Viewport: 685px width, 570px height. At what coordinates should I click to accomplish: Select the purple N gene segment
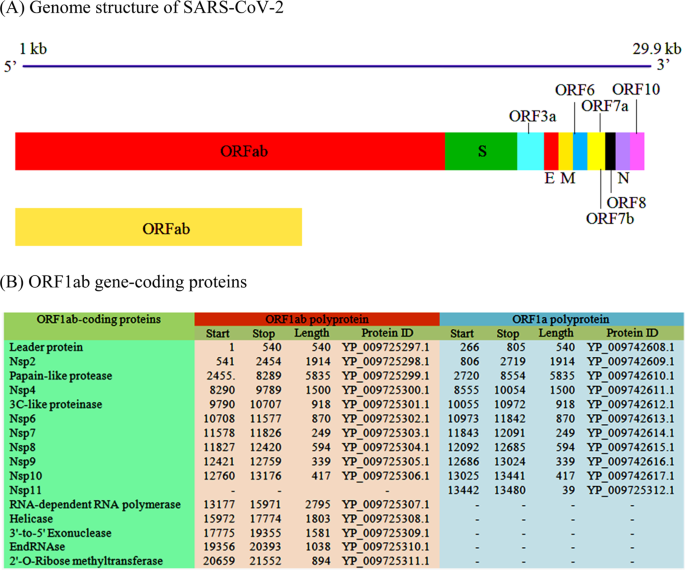pos(623,151)
